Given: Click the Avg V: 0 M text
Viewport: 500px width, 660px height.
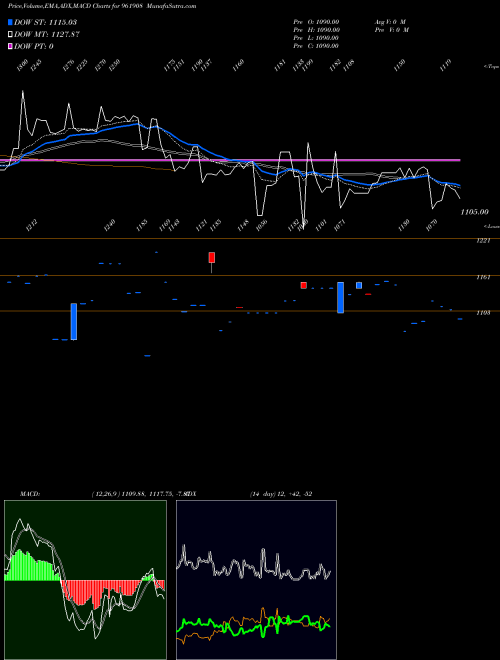Looking at the screenshot, I should [x=390, y=22].
